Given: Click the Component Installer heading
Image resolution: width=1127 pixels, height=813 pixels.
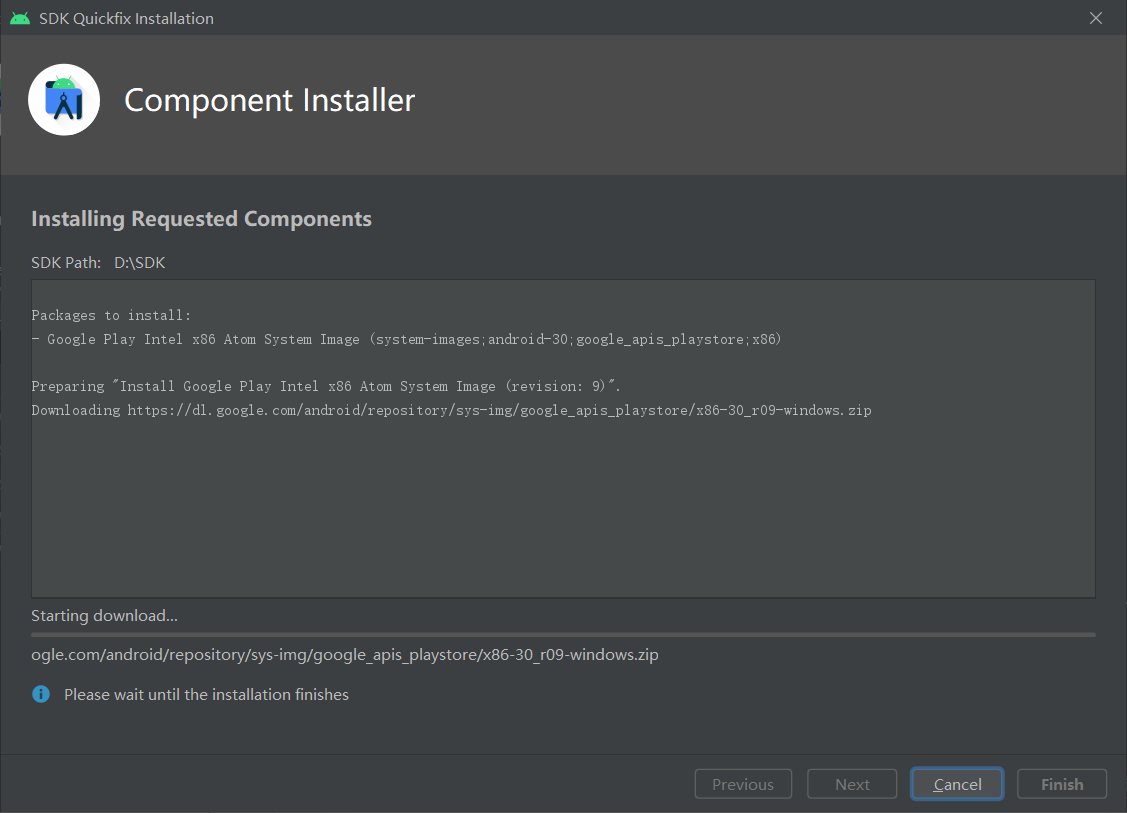Looking at the screenshot, I should [x=268, y=100].
